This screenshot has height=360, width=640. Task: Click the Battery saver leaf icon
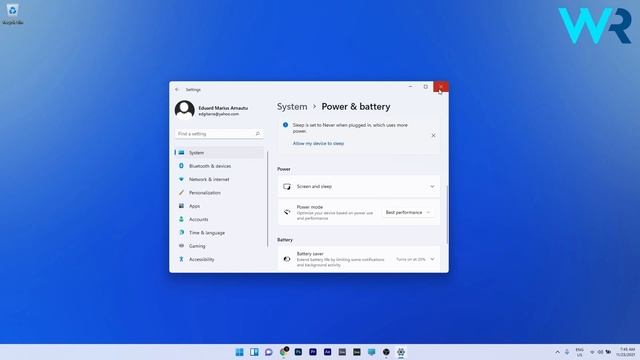click(287, 259)
